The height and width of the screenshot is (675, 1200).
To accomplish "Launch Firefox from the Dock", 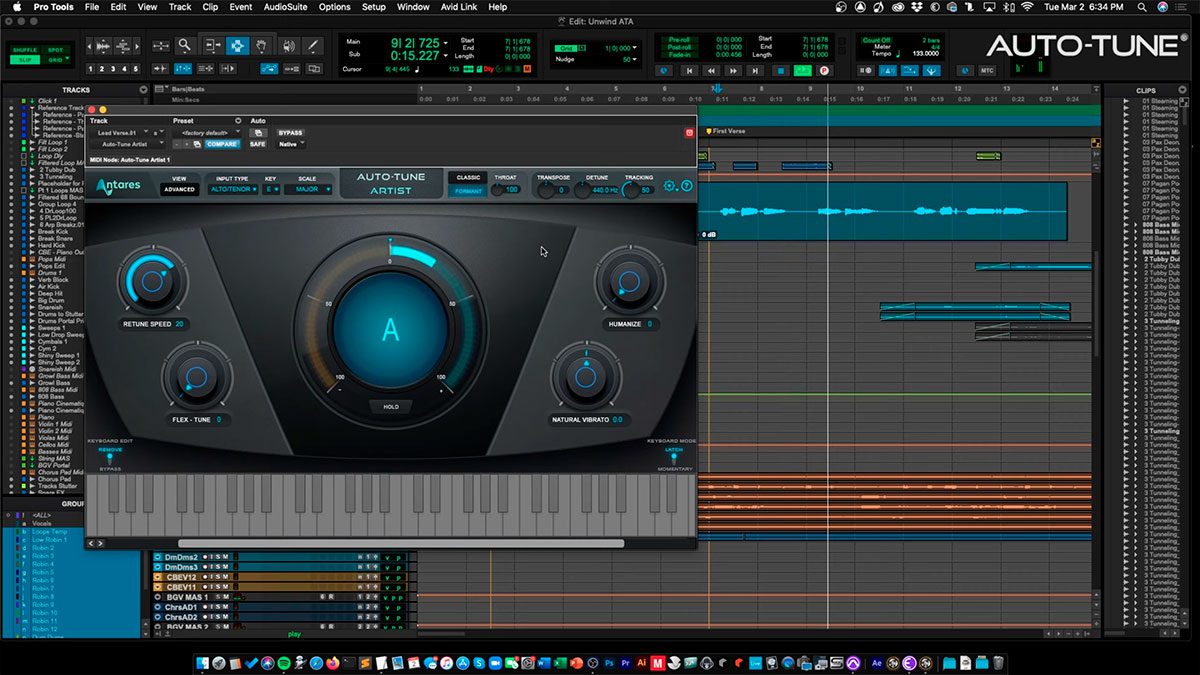I will coord(333,663).
